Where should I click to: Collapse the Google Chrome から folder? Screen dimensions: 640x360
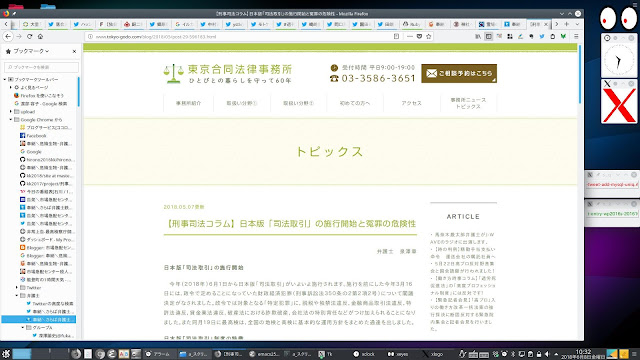click(x=11, y=120)
